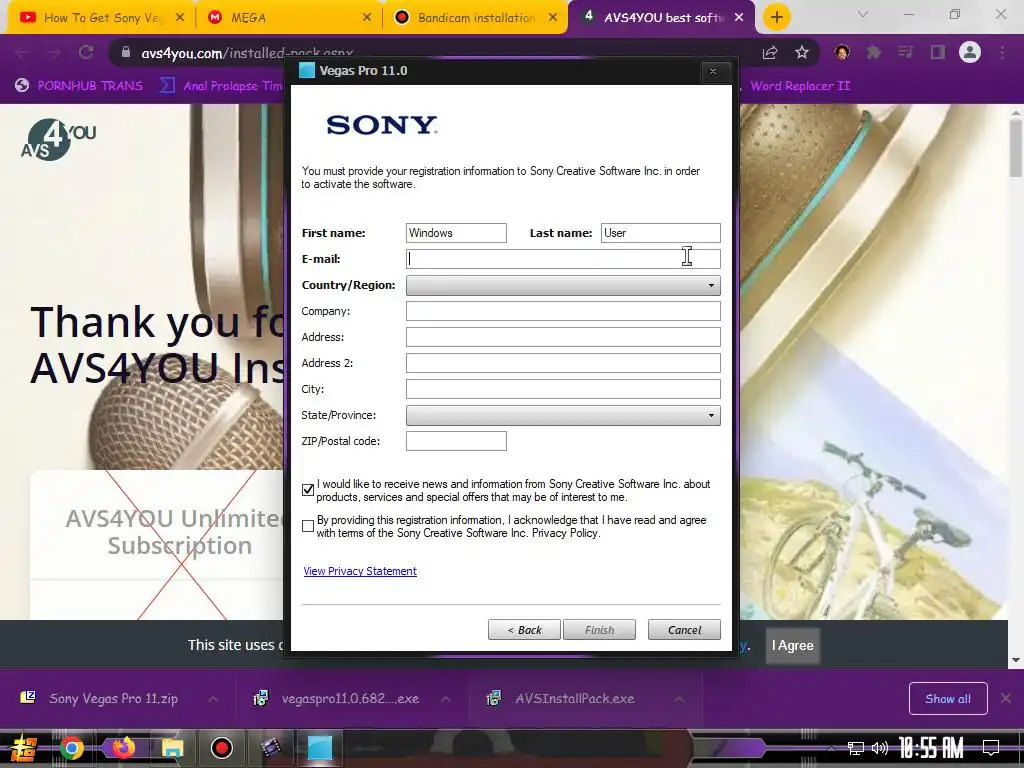Close the downloads bar

tap(1006, 699)
